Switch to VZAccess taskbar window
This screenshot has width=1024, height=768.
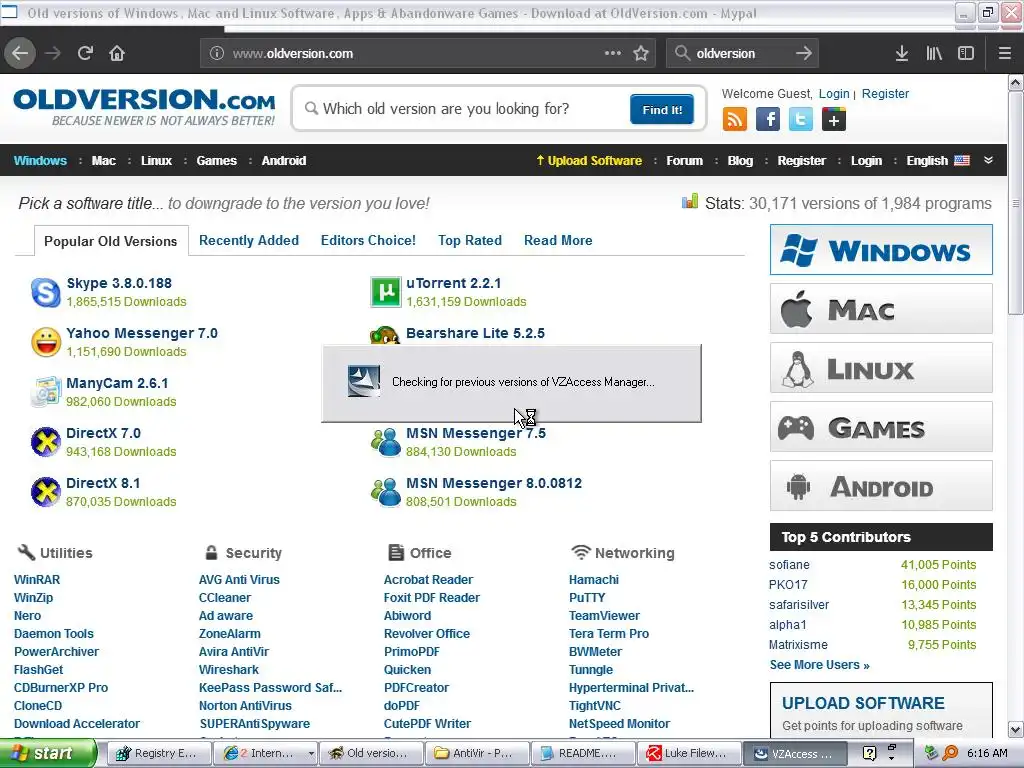pyautogui.click(x=795, y=754)
